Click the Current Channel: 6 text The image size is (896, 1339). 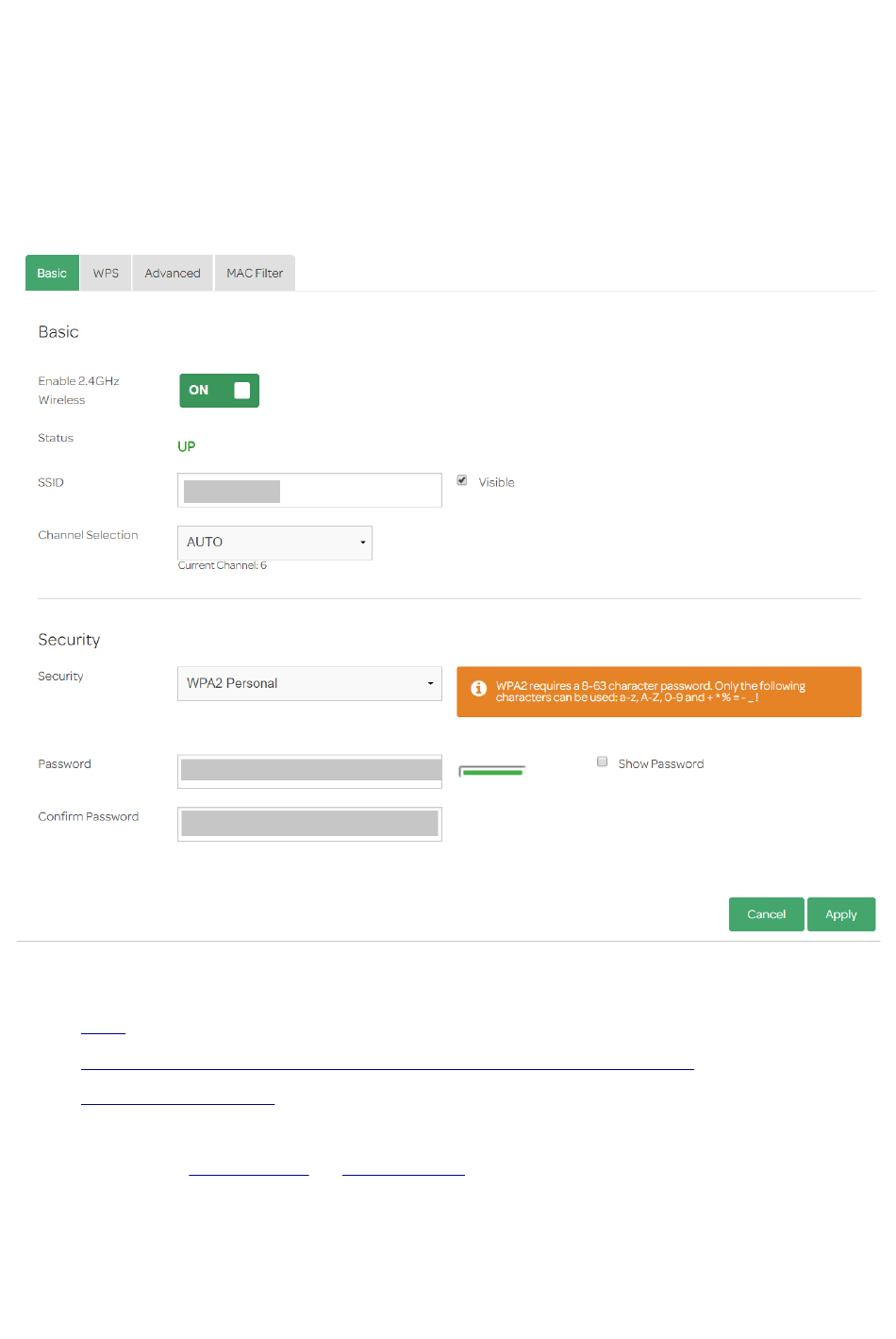[x=223, y=565]
